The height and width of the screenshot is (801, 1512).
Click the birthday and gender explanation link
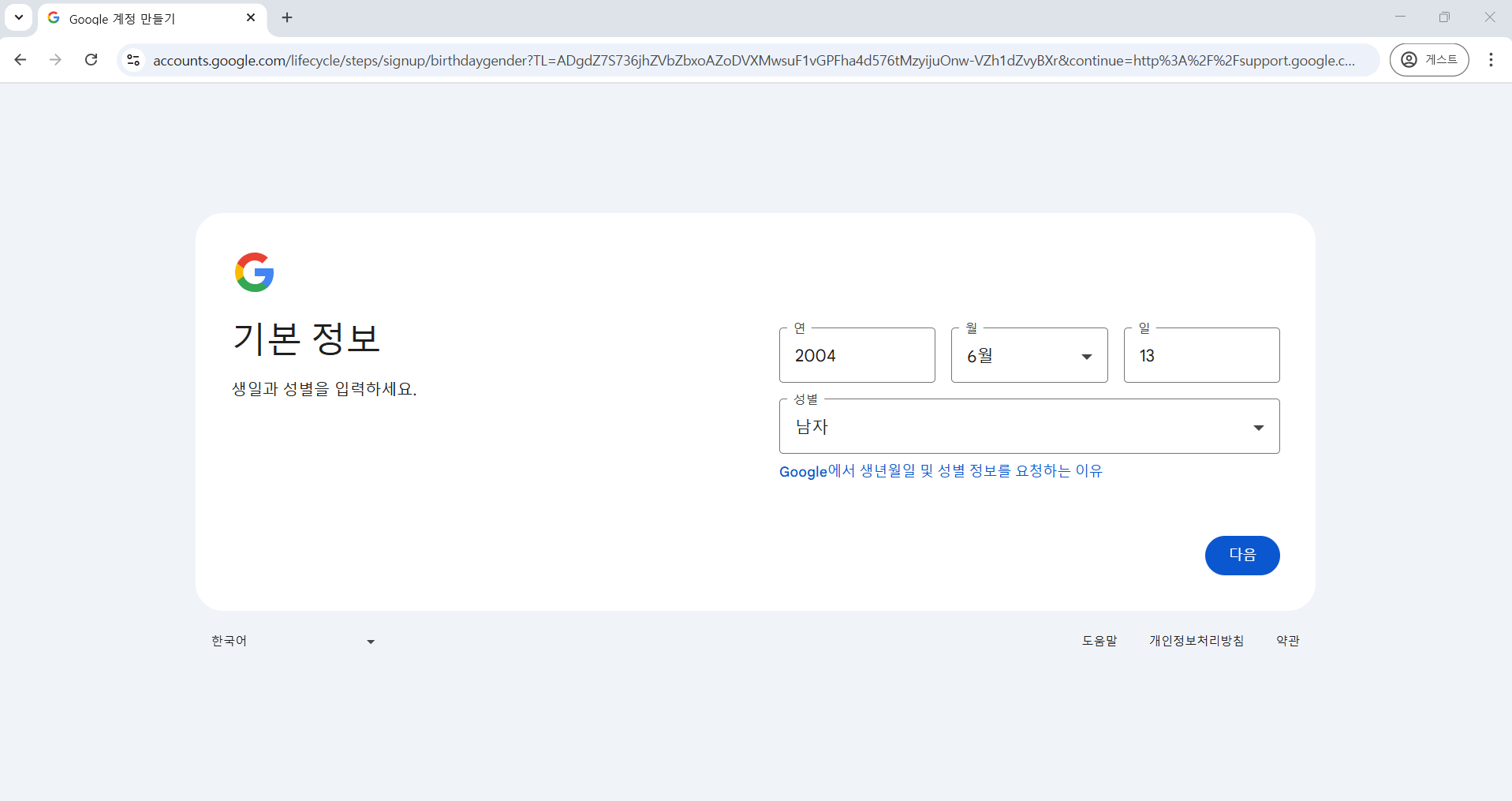pyautogui.click(x=940, y=470)
